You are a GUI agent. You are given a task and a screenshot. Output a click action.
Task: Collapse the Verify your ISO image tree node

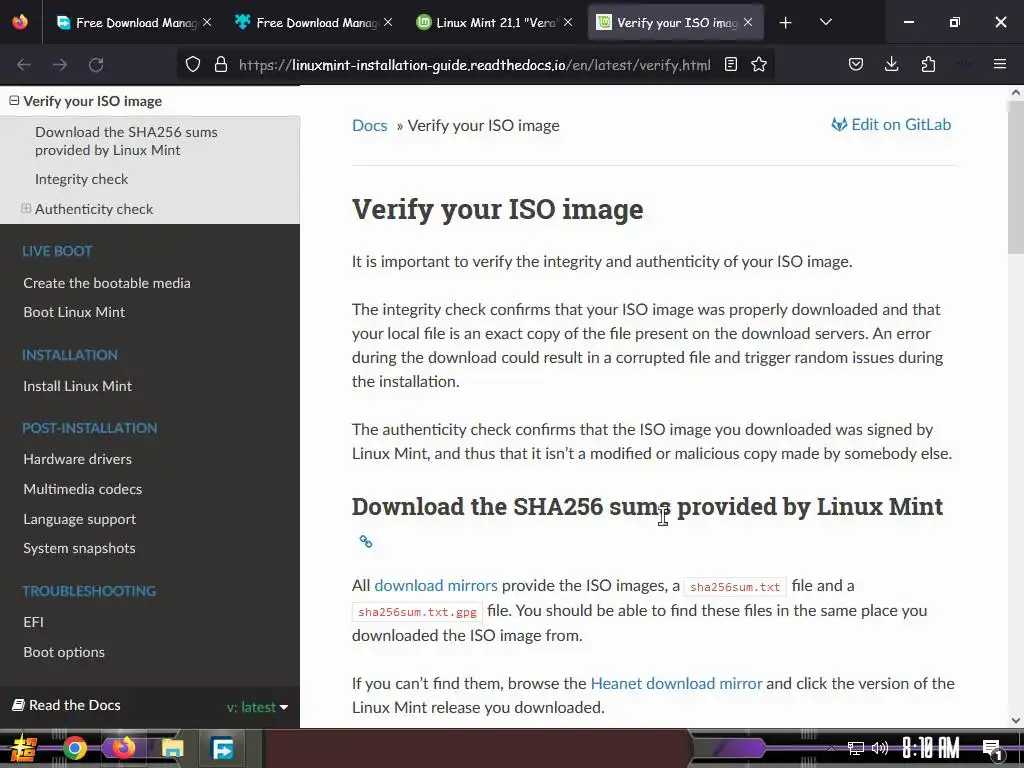coord(14,101)
